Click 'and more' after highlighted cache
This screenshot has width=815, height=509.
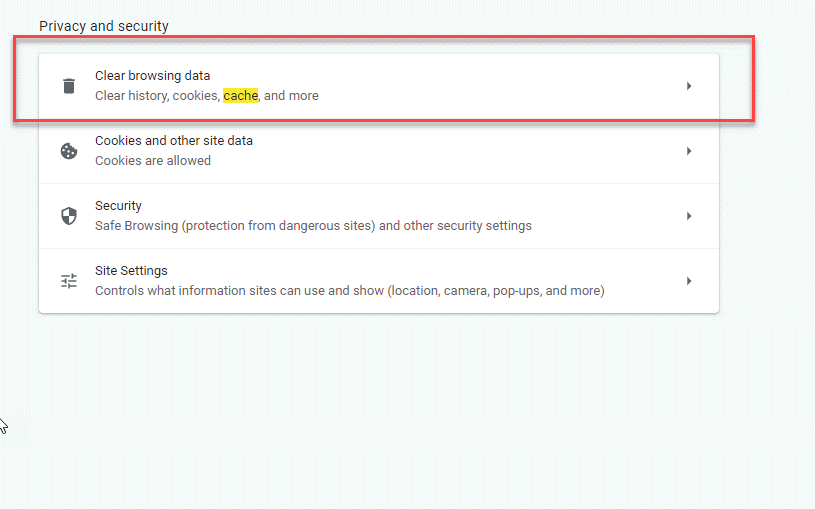click(x=291, y=96)
